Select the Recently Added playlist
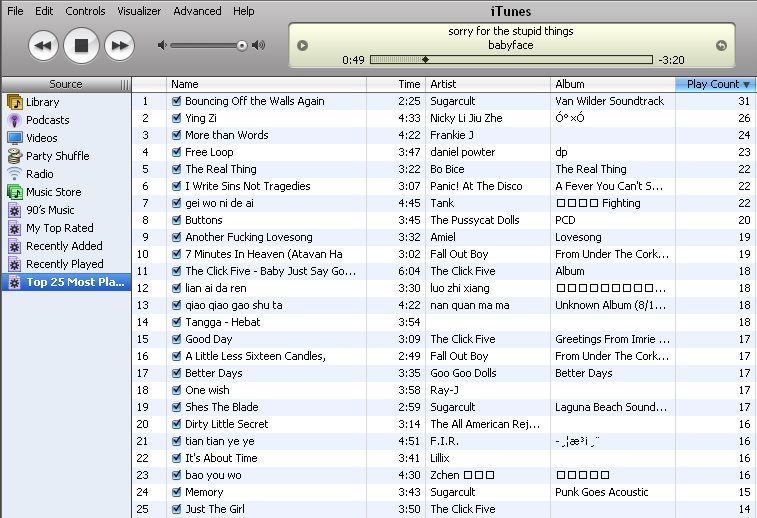The height and width of the screenshot is (518, 757). tap(66, 246)
